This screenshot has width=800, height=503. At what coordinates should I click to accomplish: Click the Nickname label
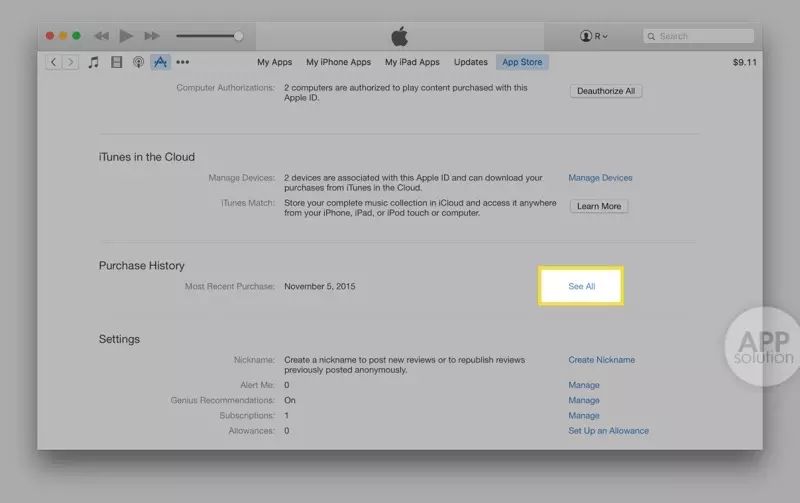[x=254, y=360]
